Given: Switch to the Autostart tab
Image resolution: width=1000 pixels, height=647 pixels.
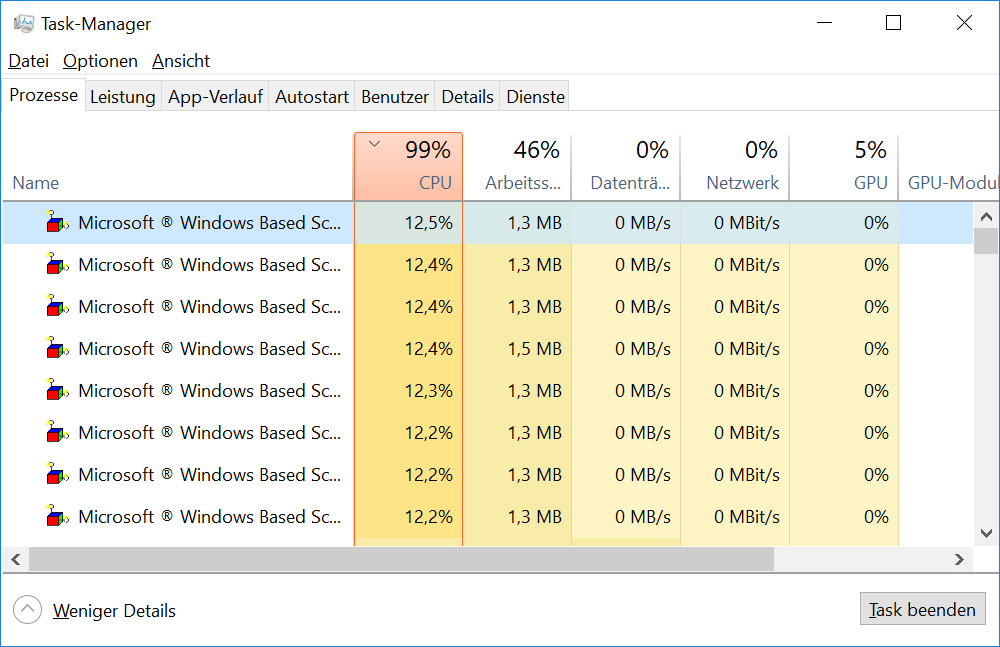Looking at the screenshot, I should click(312, 97).
